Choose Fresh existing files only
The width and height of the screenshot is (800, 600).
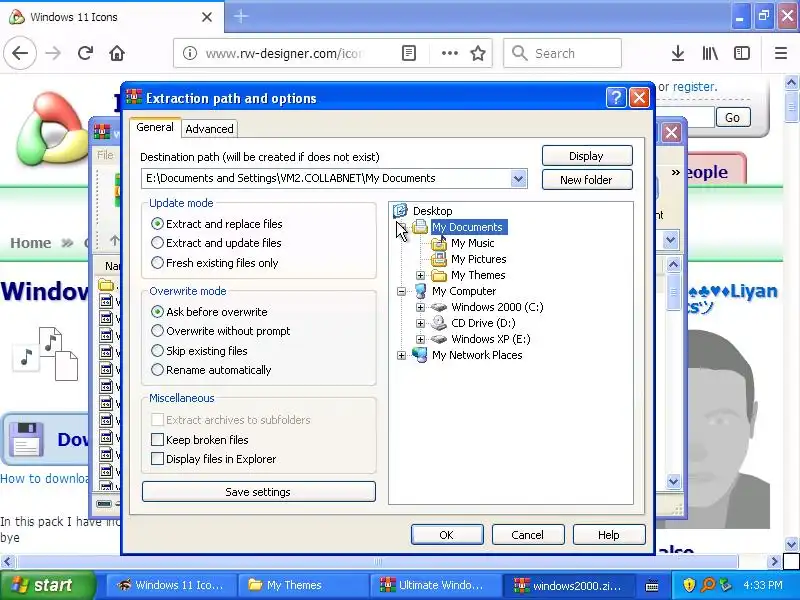157,263
